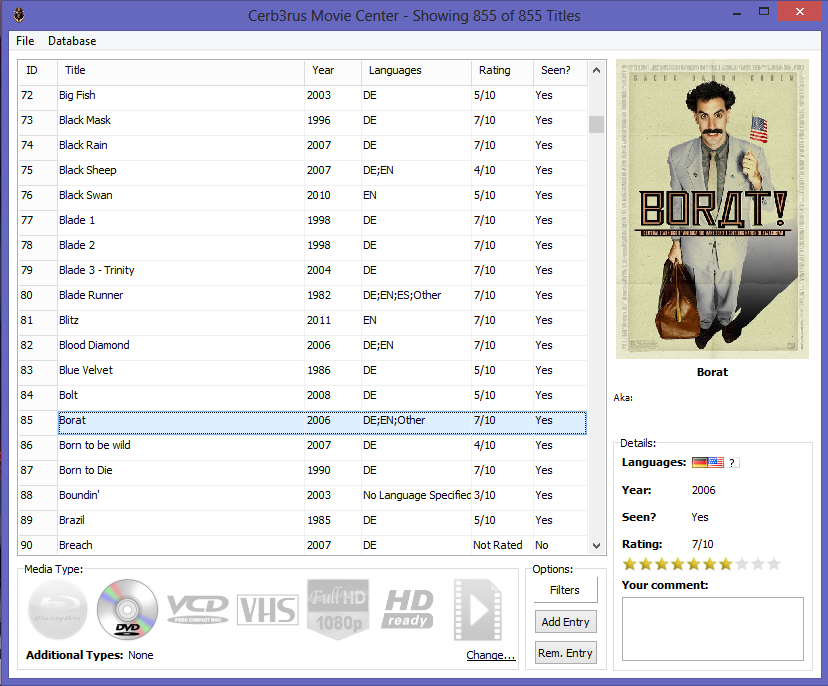828x686 pixels.
Task: Click the scrollbar down arrow in movie list
Action: pyautogui.click(x=596, y=546)
